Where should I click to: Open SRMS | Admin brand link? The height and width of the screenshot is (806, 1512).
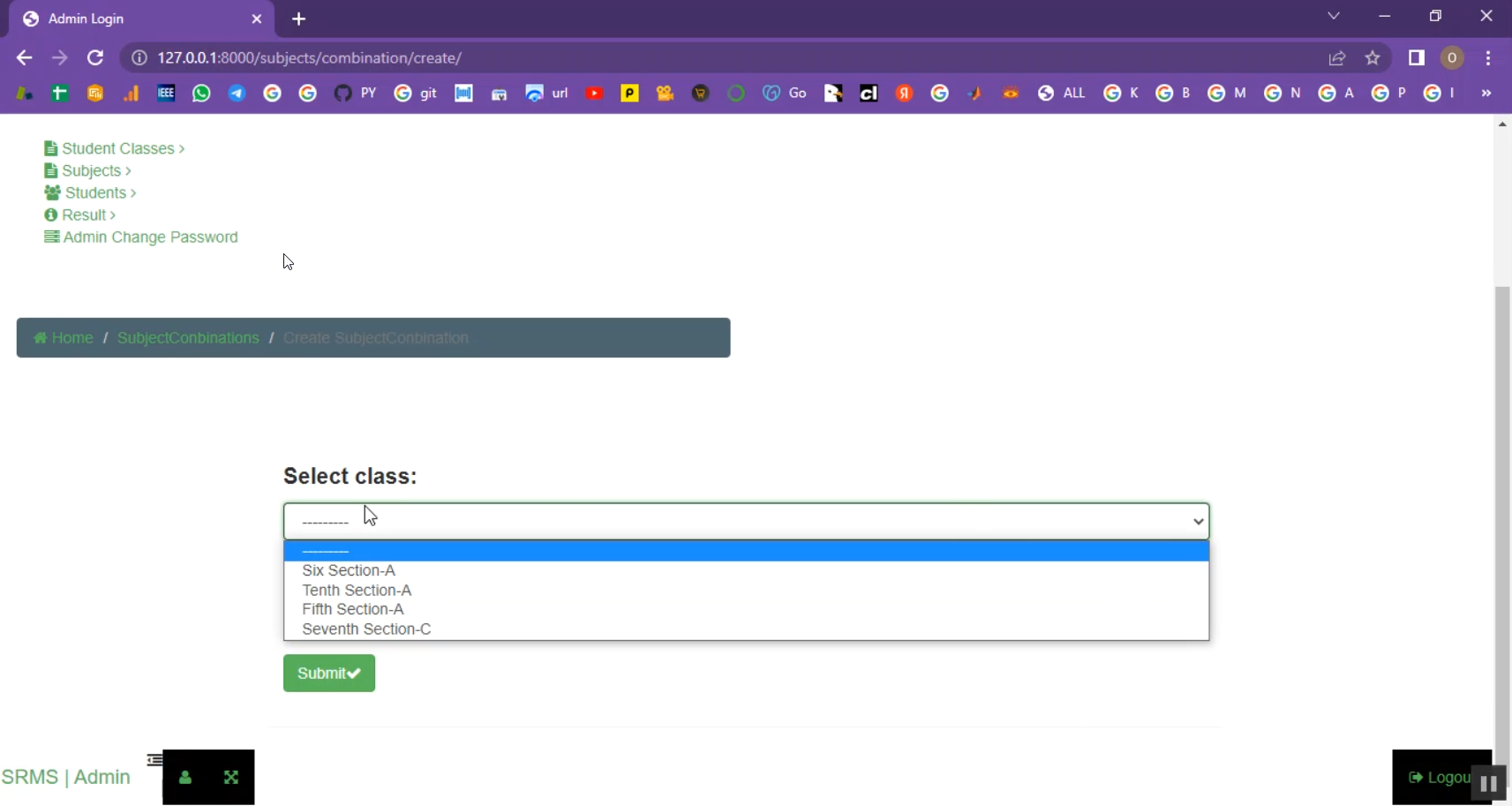[x=66, y=777]
